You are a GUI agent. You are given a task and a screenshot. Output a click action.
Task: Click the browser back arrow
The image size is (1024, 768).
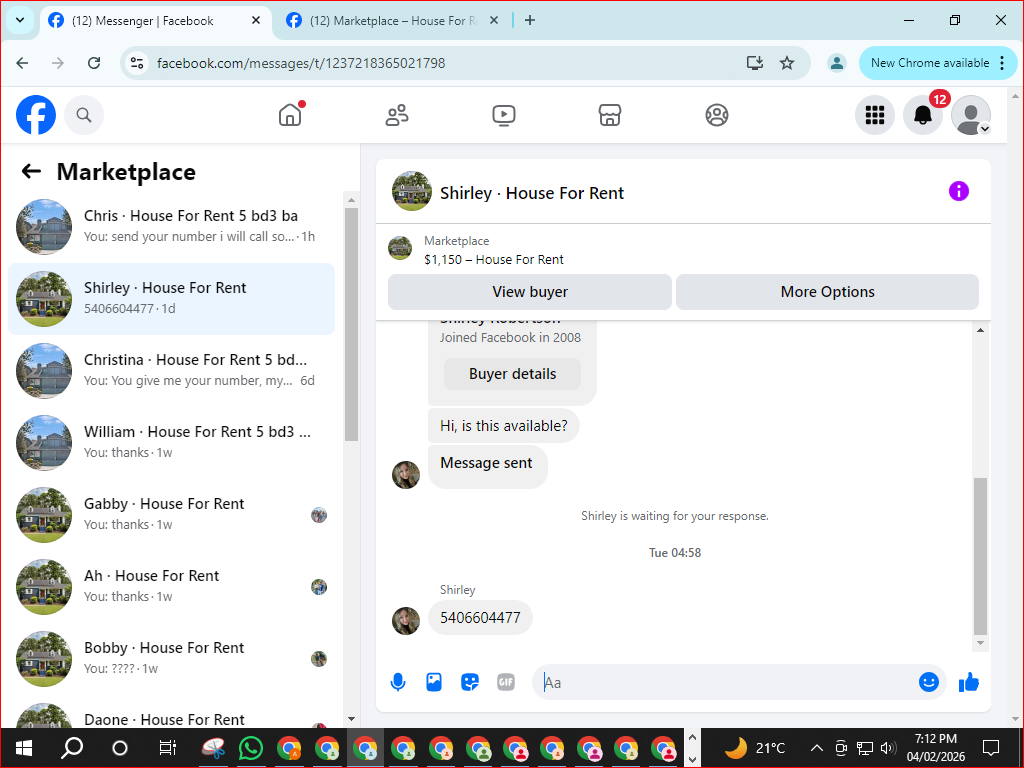pos(22,63)
